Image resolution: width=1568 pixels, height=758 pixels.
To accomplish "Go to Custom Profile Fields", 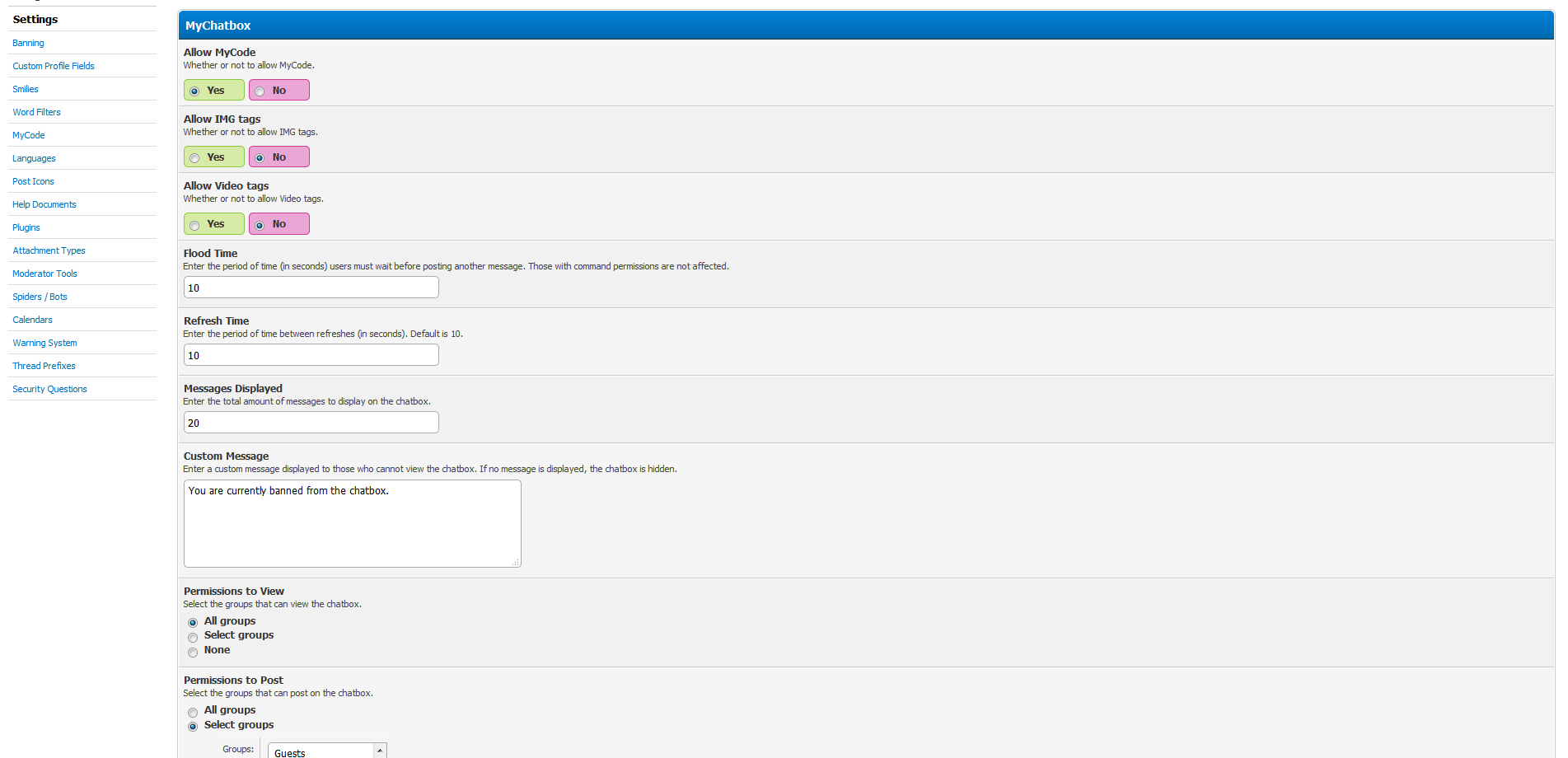I will pos(54,66).
